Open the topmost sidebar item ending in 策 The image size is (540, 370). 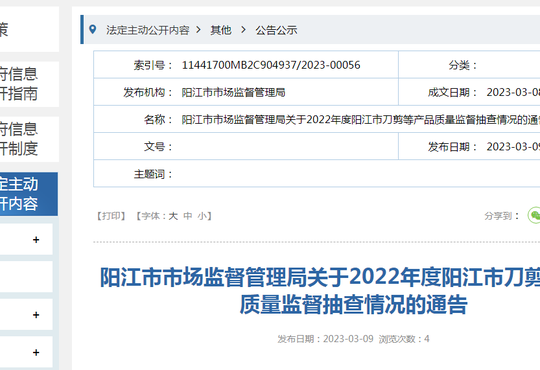29,29
